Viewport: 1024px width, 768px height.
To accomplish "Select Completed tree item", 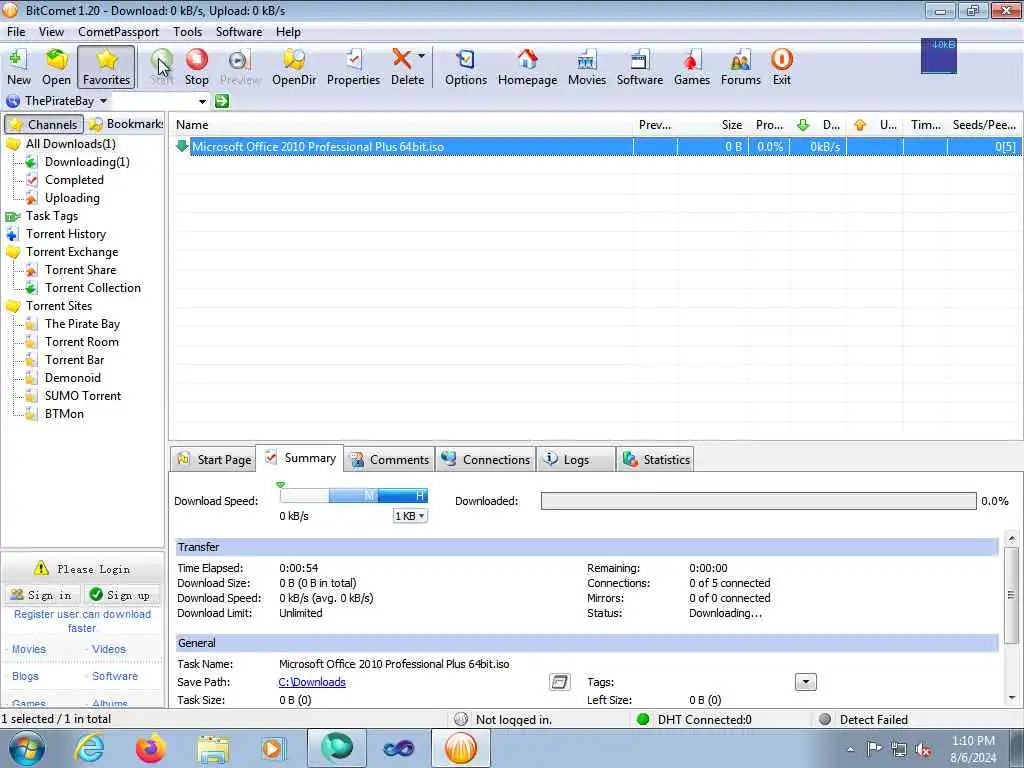I will tap(74, 180).
